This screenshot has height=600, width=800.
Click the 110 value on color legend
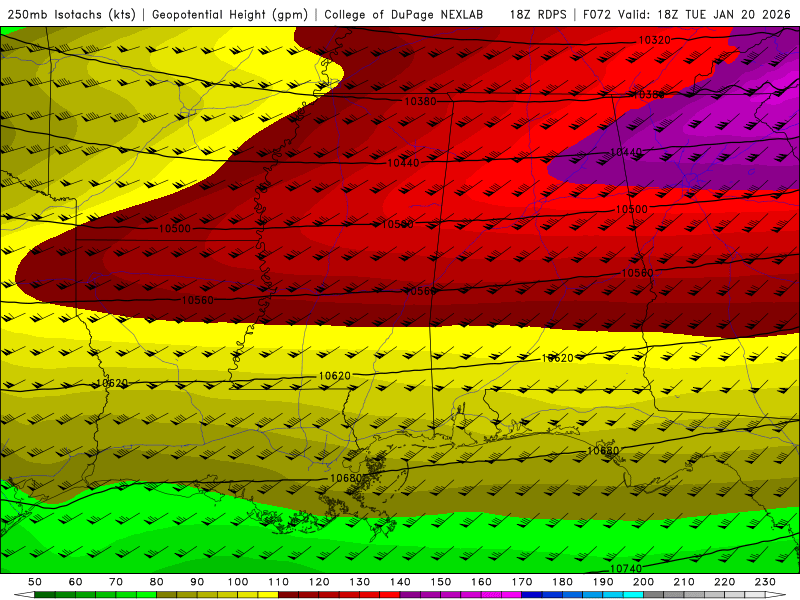click(279, 582)
